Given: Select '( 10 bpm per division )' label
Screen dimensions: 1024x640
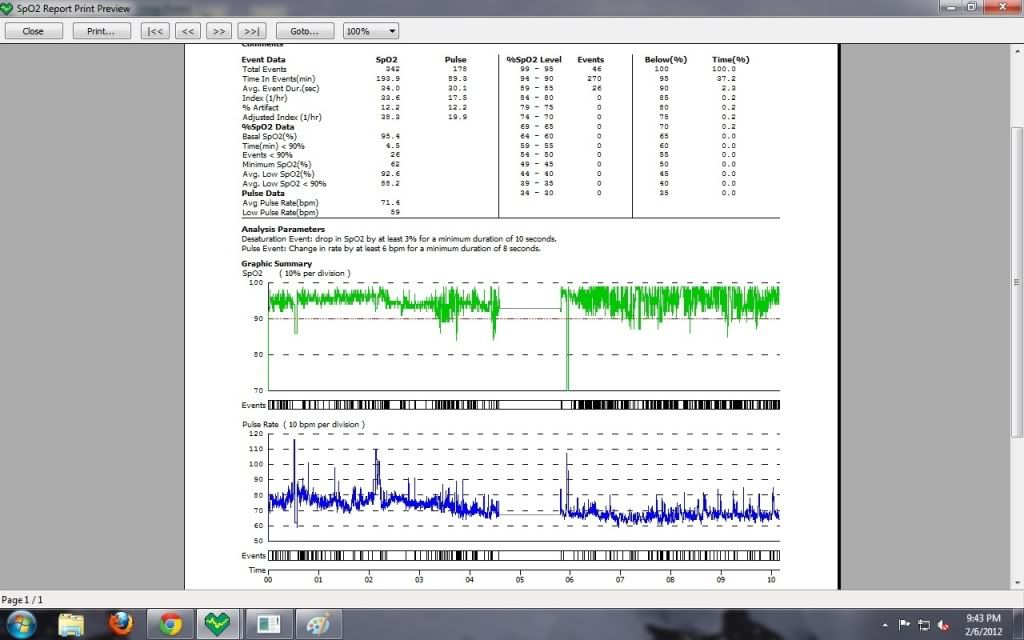Looking at the screenshot, I should coord(324,424).
